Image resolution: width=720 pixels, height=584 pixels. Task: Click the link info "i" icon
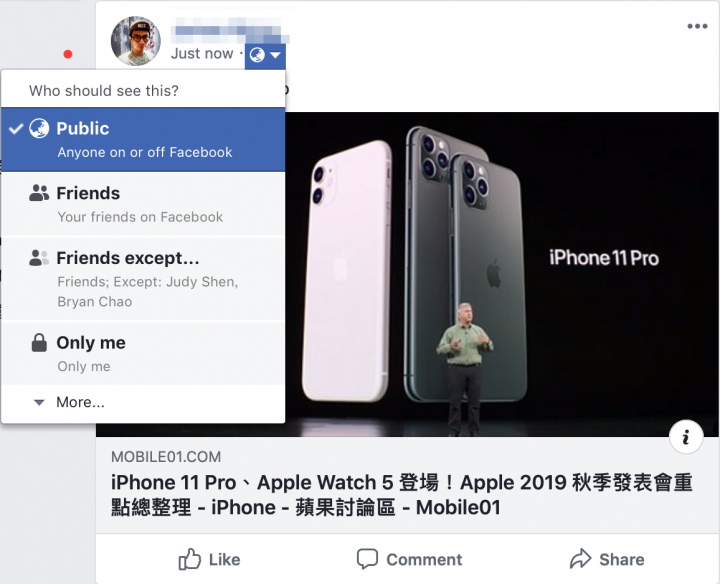[686, 437]
